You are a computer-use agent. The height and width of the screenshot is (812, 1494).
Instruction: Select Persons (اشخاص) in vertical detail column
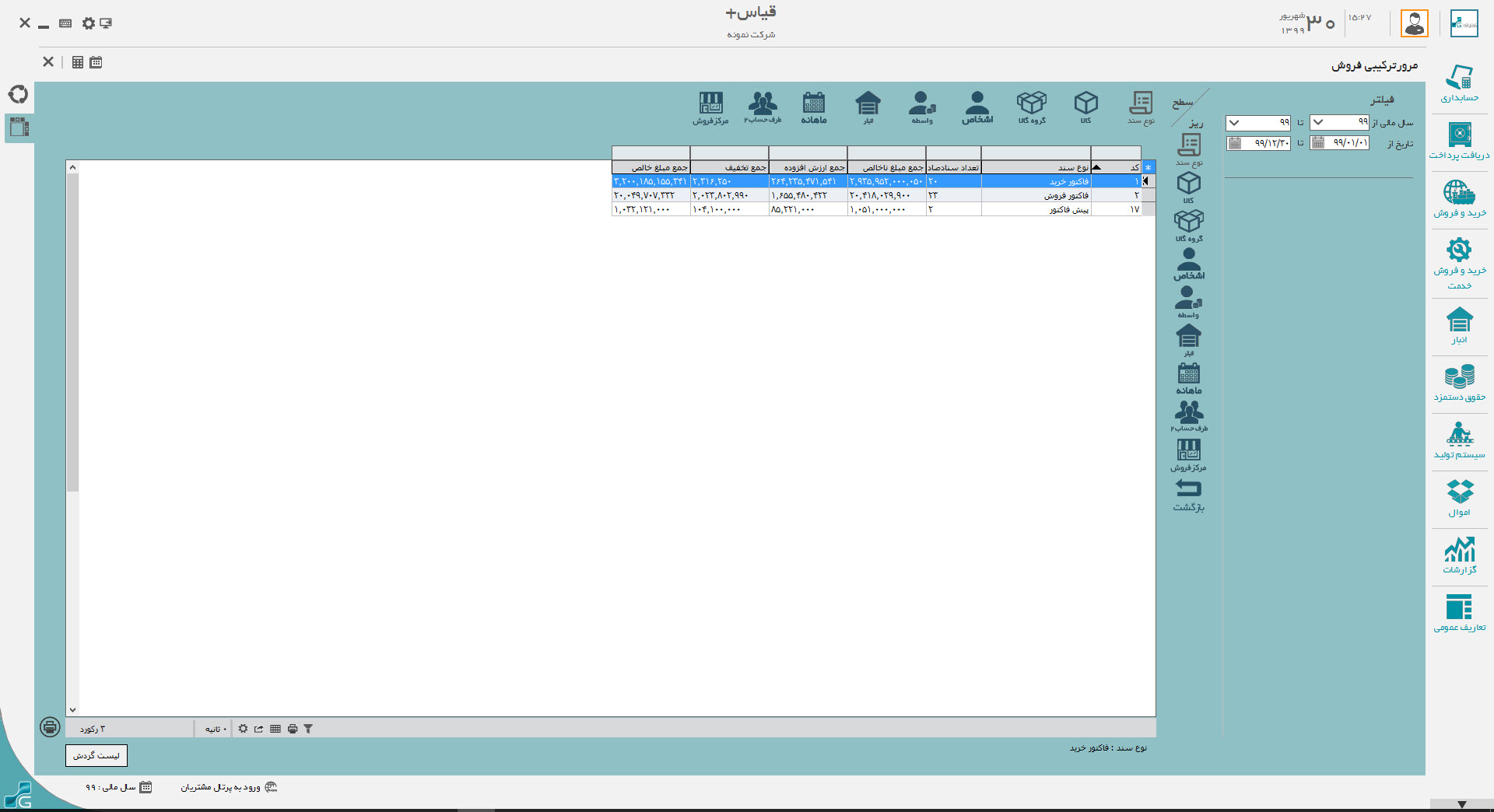(1189, 264)
